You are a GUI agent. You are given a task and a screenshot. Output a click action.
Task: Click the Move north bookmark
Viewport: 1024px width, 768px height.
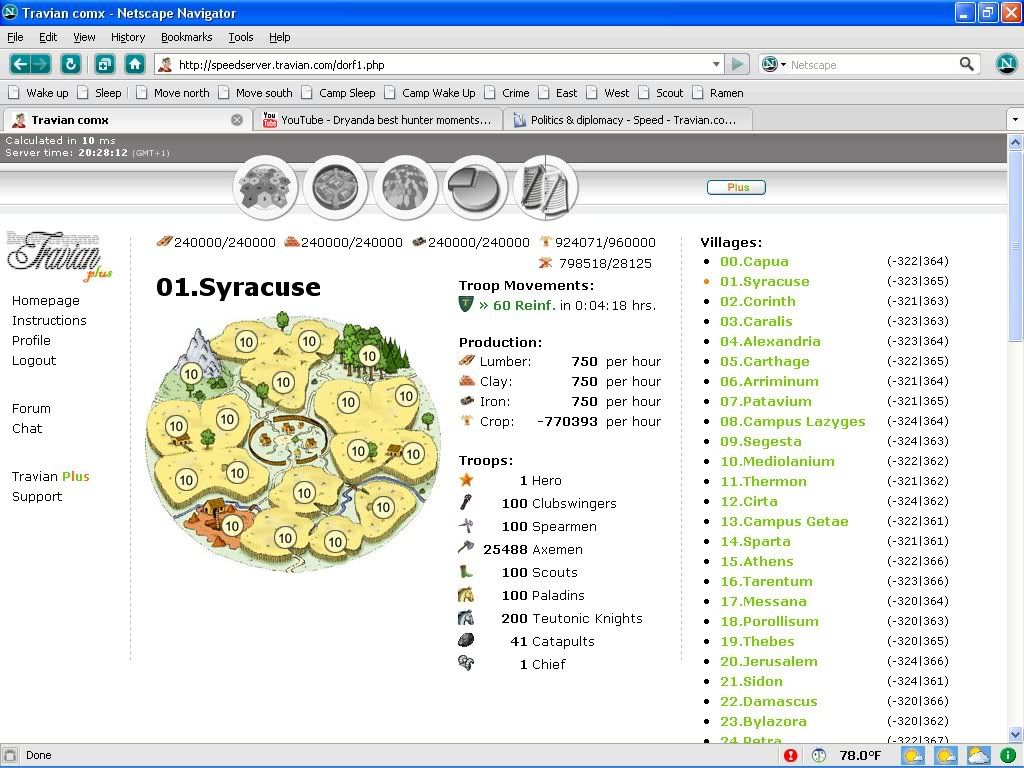174,93
